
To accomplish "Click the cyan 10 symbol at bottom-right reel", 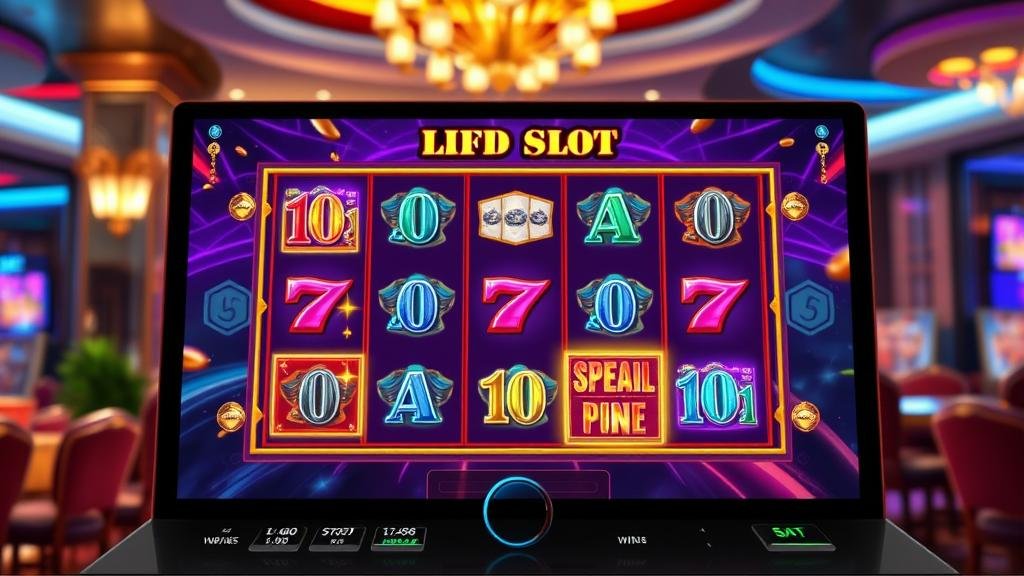I will (x=716, y=396).
